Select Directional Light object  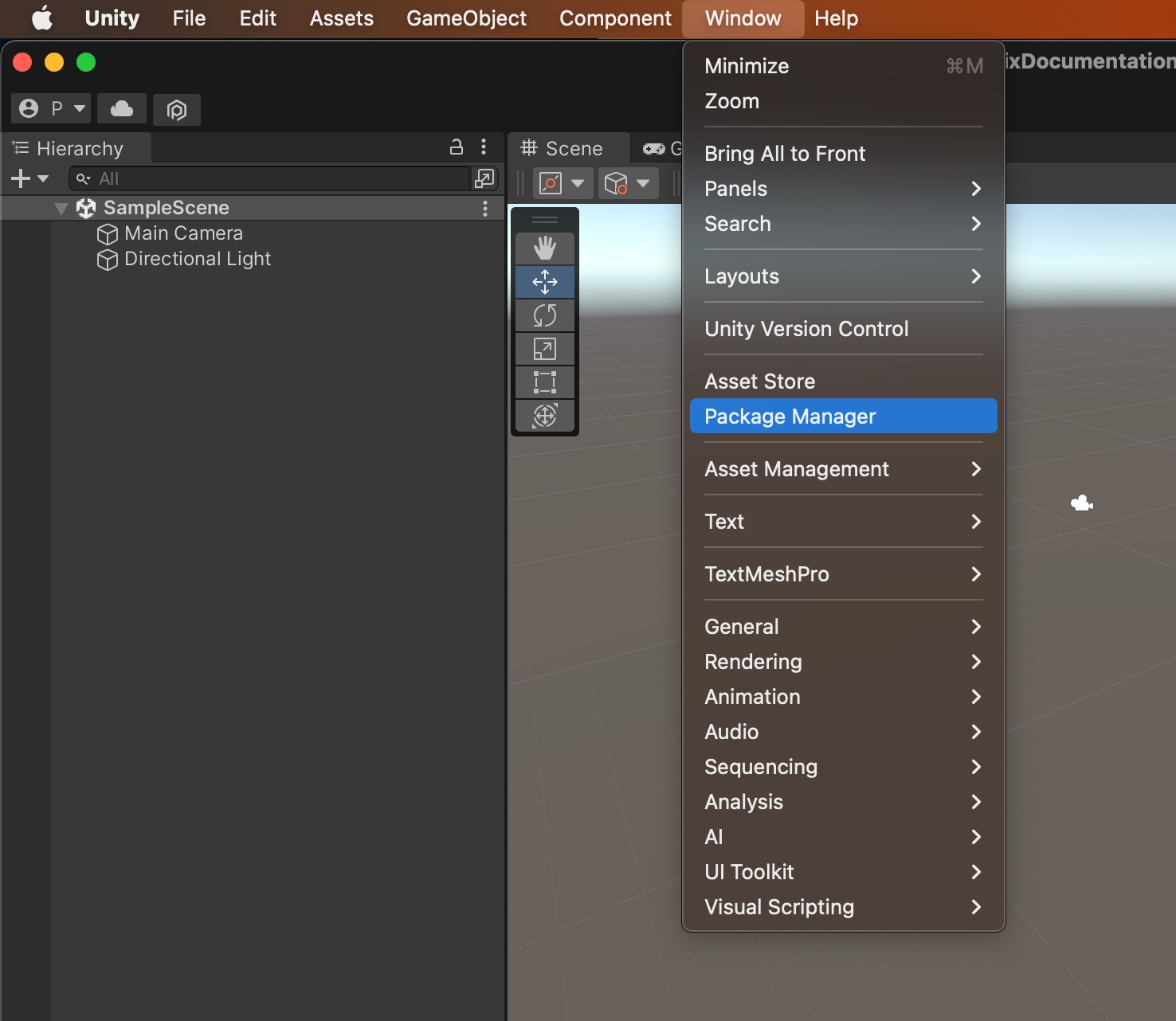pos(198,259)
